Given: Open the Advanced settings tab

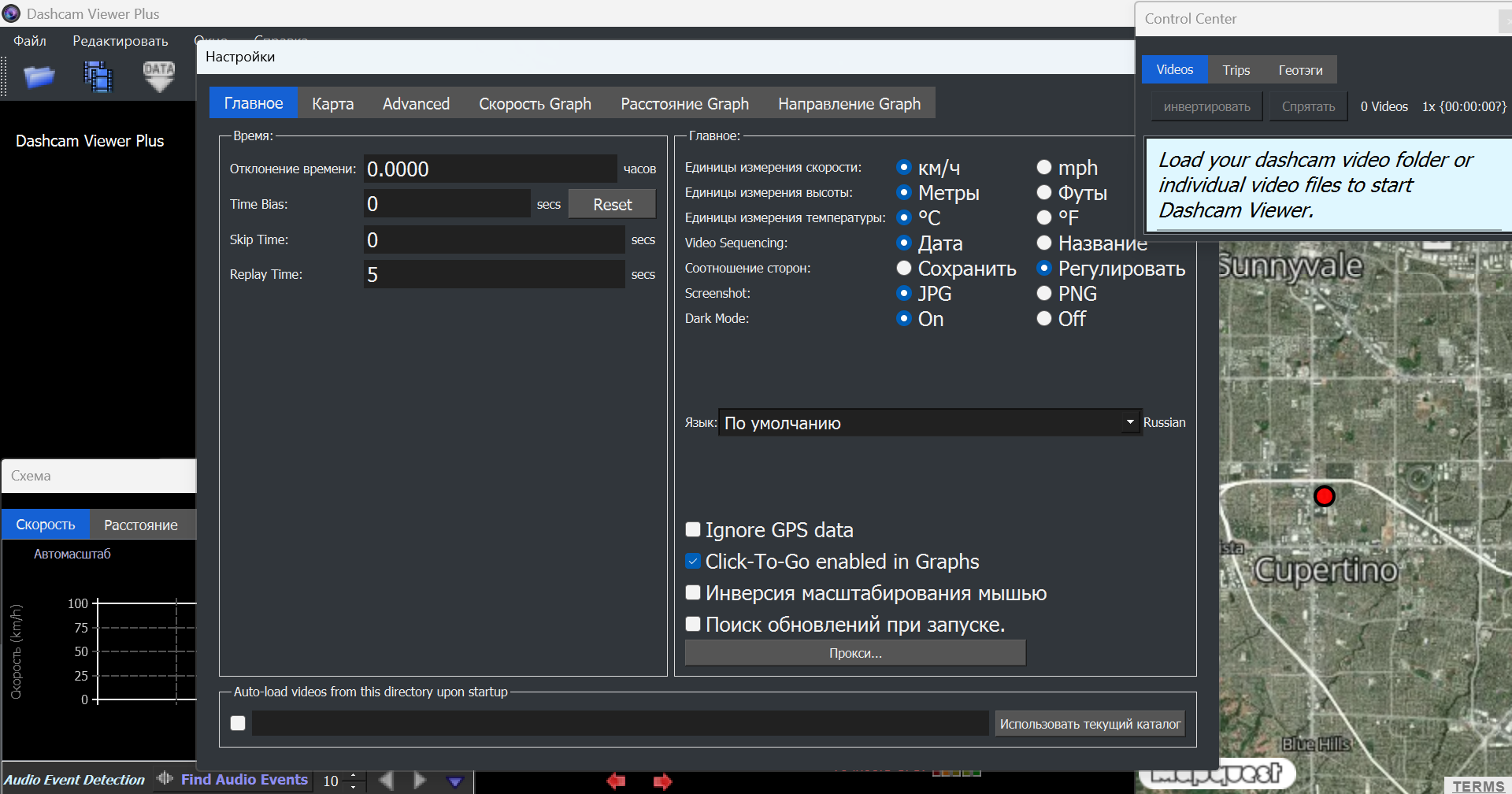Looking at the screenshot, I should point(416,103).
